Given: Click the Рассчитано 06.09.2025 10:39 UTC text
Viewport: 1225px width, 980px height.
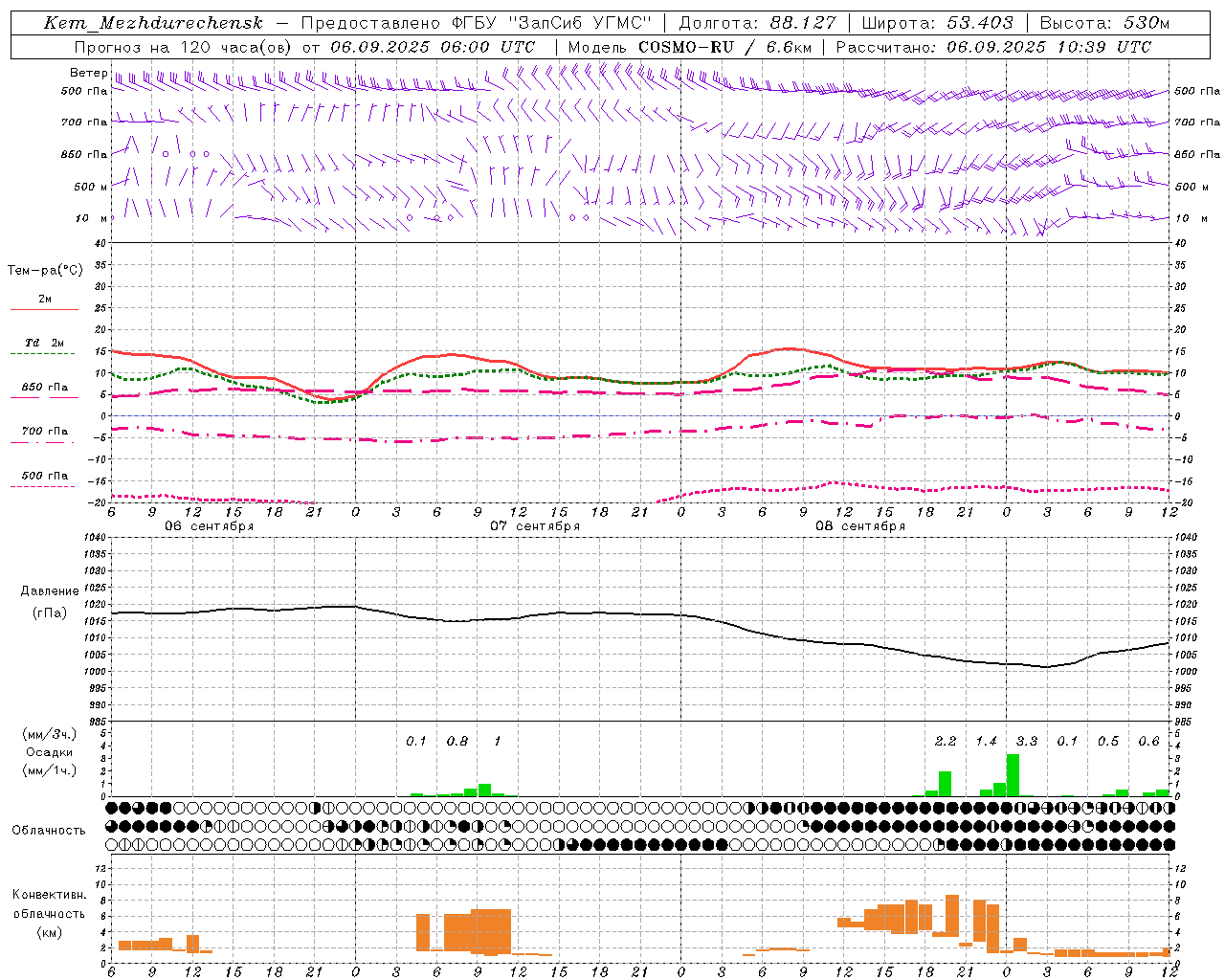Looking at the screenshot, I should 993,47.
